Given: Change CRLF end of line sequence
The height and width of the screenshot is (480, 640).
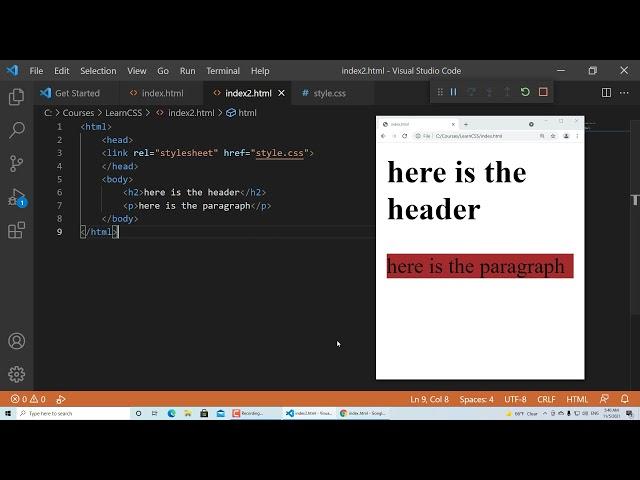Looking at the screenshot, I should coord(546,399).
